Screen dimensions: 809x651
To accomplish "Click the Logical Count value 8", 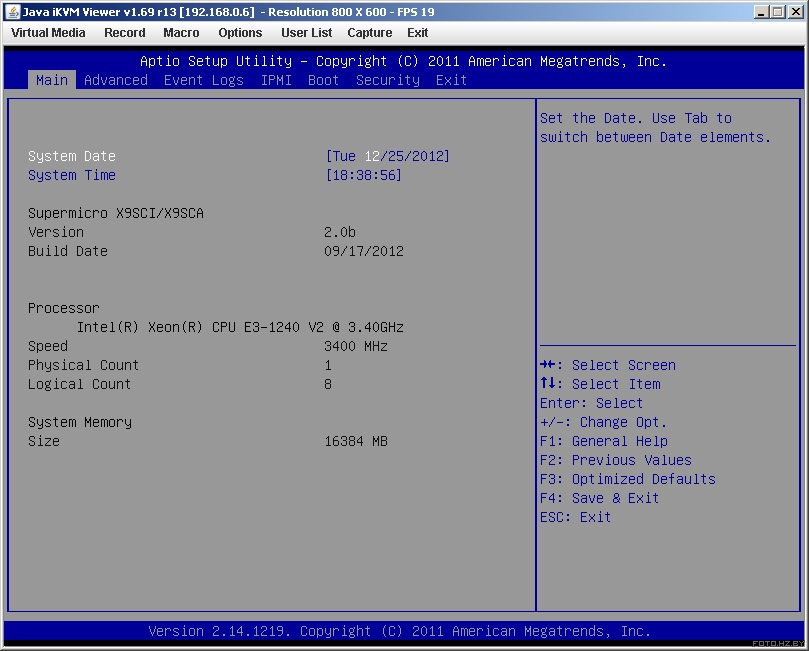I will coord(328,384).
